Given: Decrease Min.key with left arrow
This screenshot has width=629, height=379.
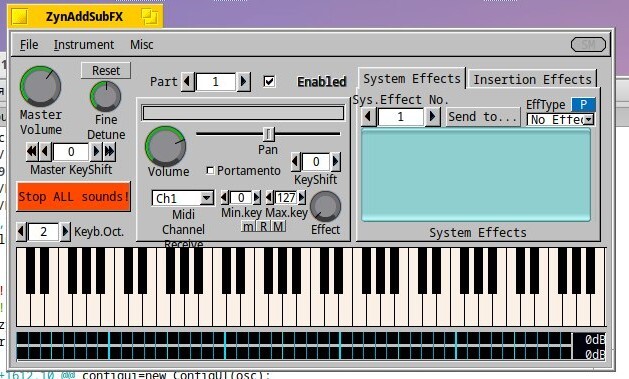Looking at the screenshot, I should tap(225, 197).
